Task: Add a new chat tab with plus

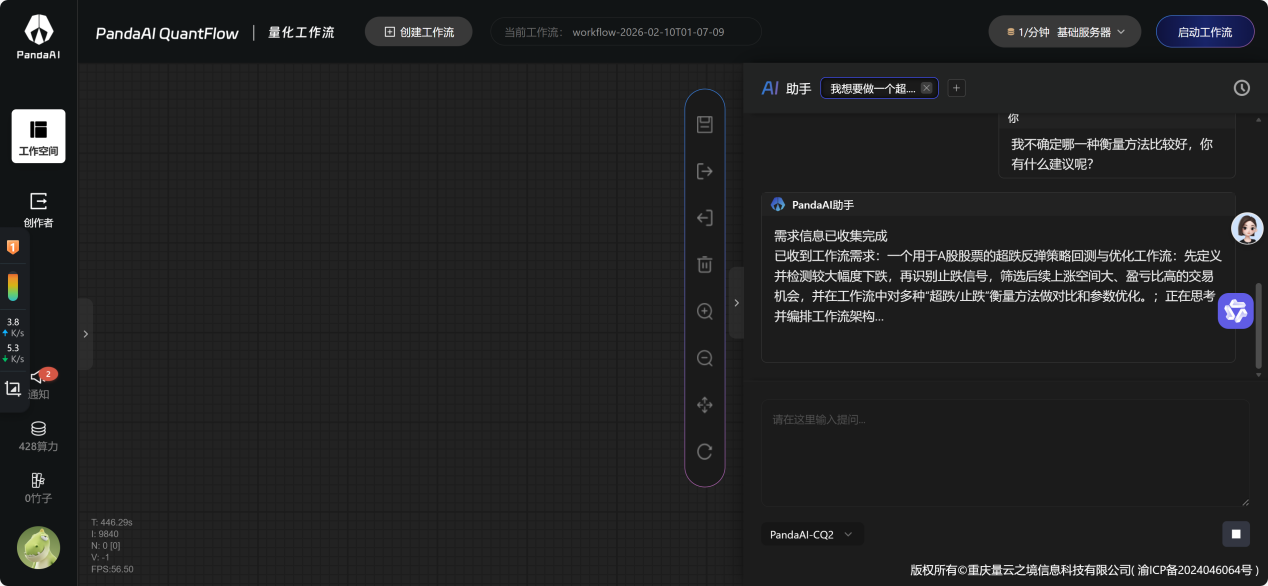Action: [x=956, y=88]
